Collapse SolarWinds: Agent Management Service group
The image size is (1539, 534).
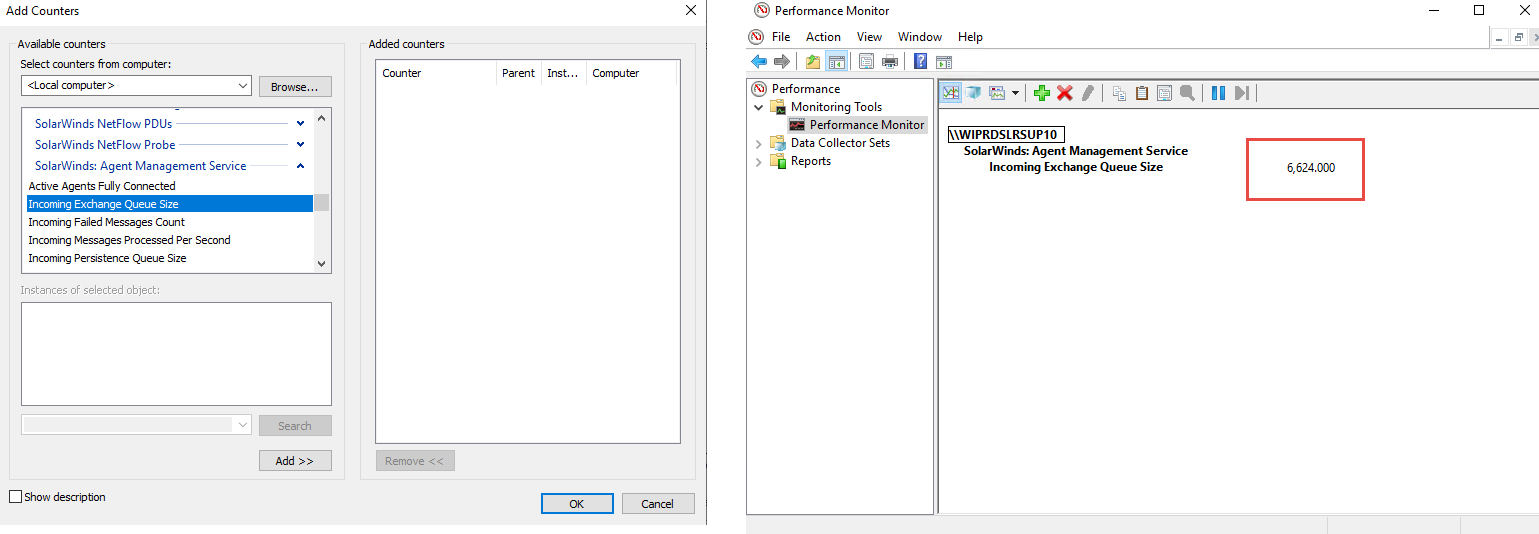click(300, 166)
